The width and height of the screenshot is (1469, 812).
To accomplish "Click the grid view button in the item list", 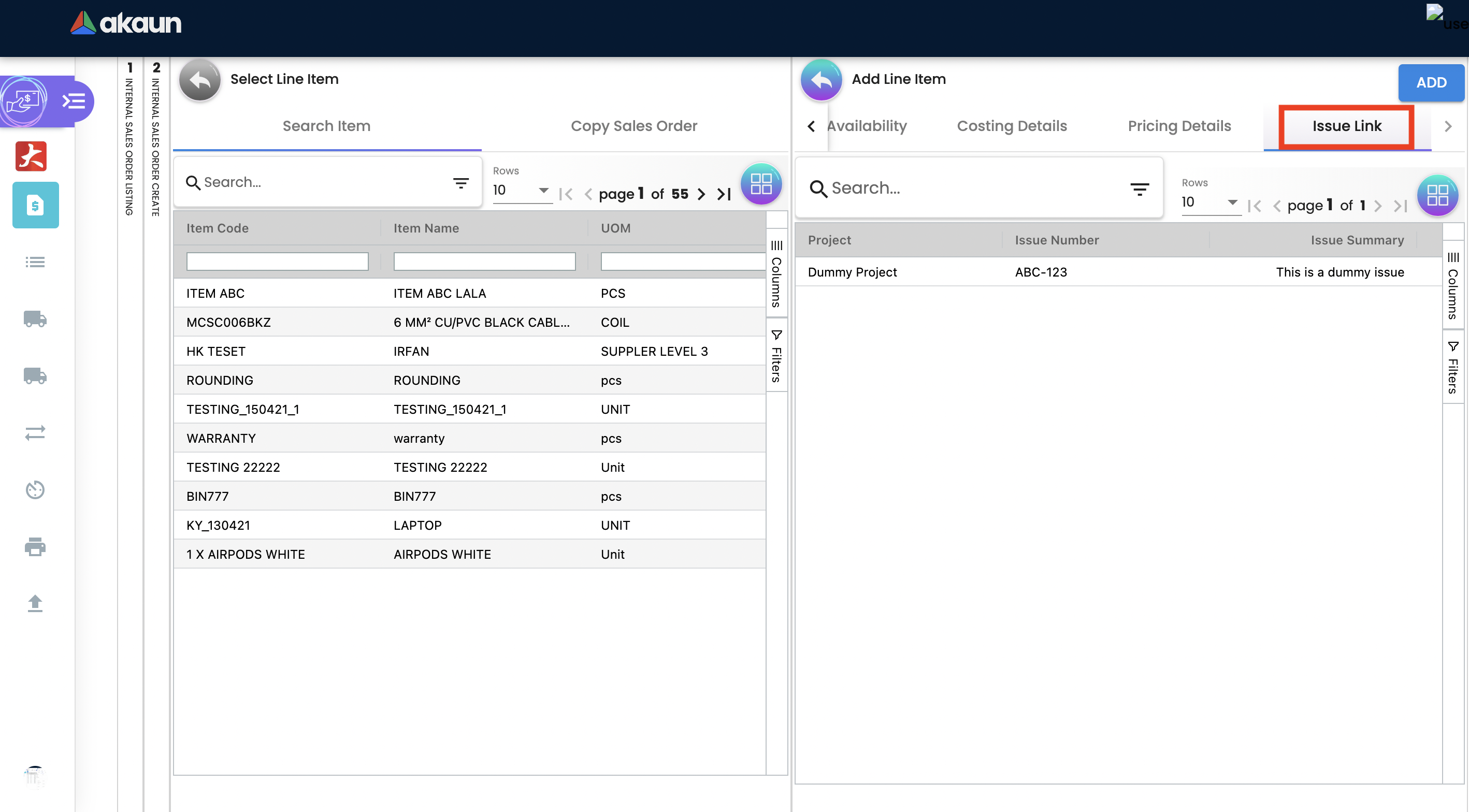I will [760, 184].
